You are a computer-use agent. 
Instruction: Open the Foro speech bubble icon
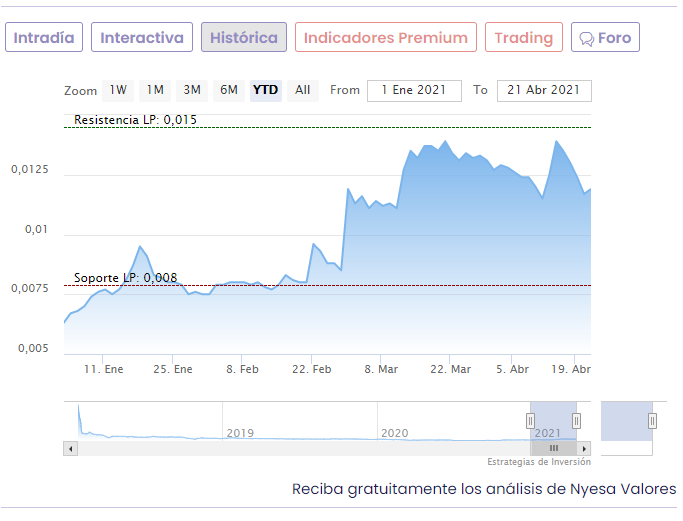pyautogui.click(x=586, y=39)
